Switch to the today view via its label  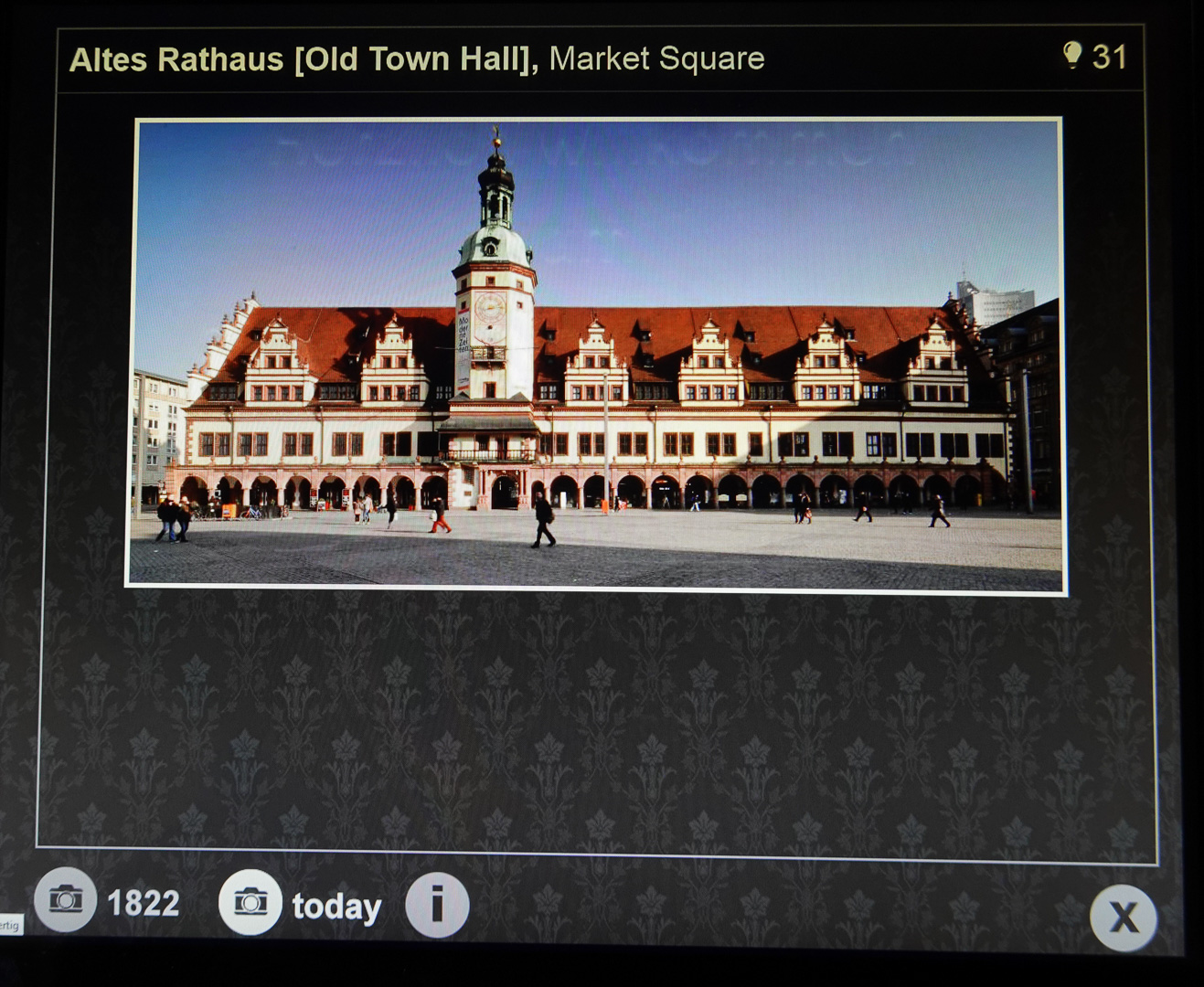(336, 907)
